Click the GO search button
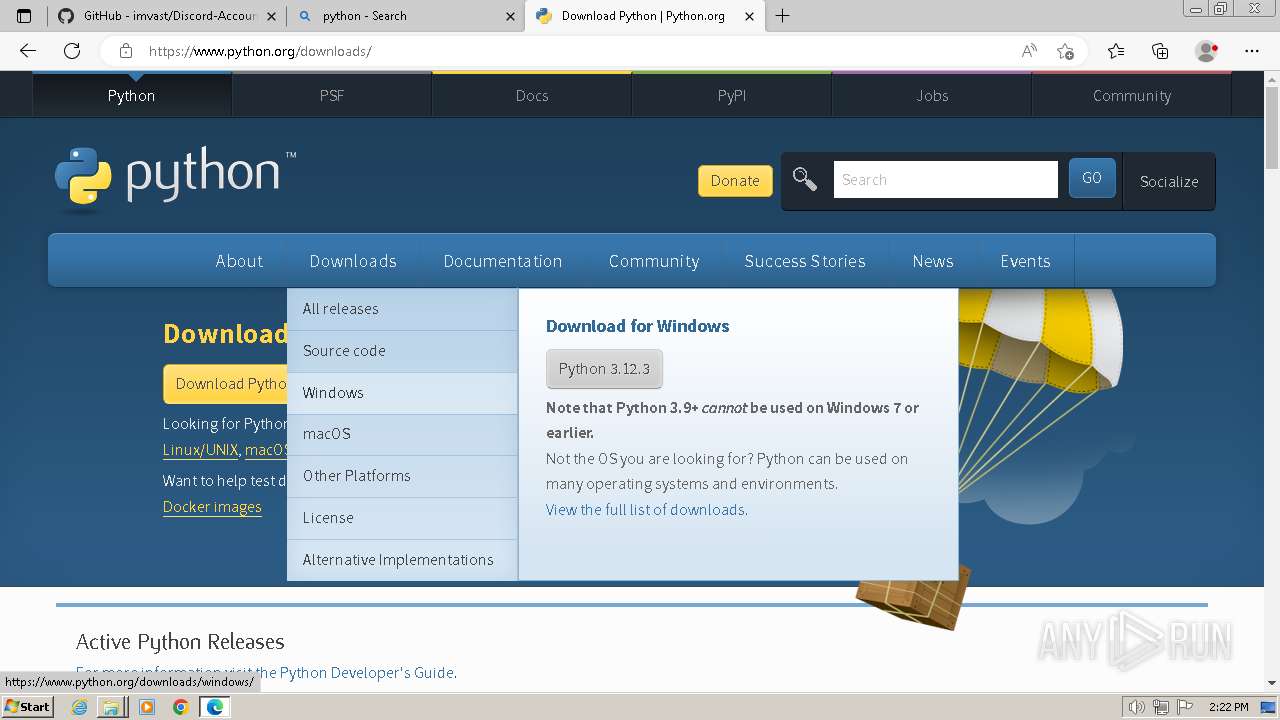Viewport: 1280px width, 720px height. pyautogui.click(x=1092, y=178)
